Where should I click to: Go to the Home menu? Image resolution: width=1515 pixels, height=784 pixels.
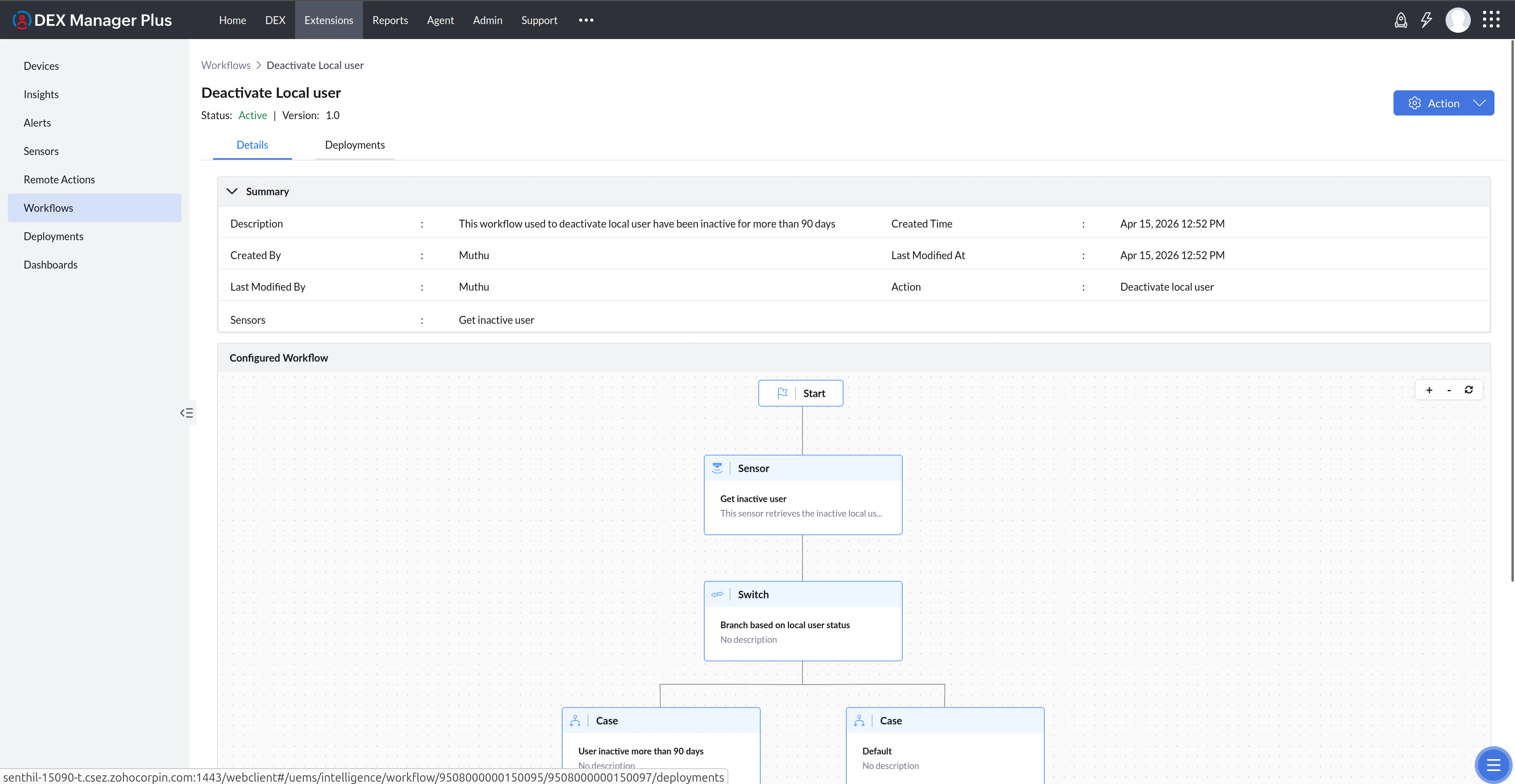click(232, 20)
